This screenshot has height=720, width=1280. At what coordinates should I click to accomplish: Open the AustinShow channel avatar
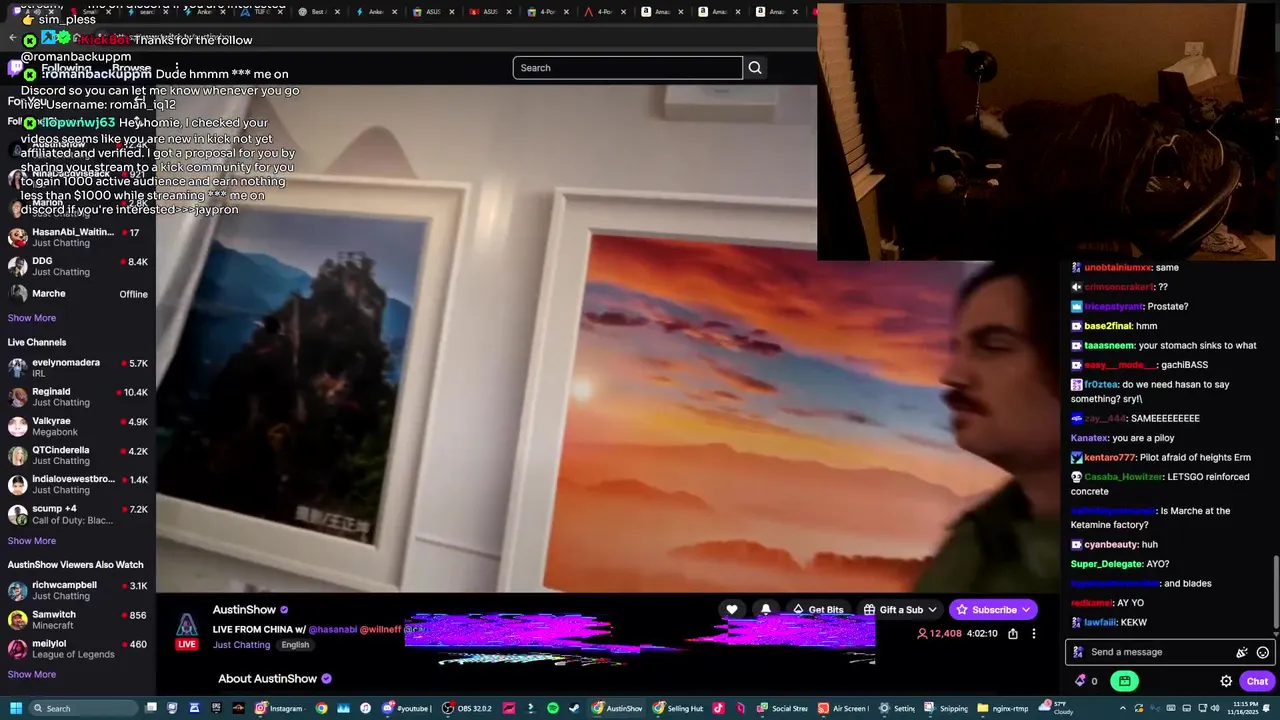point(187,627)
